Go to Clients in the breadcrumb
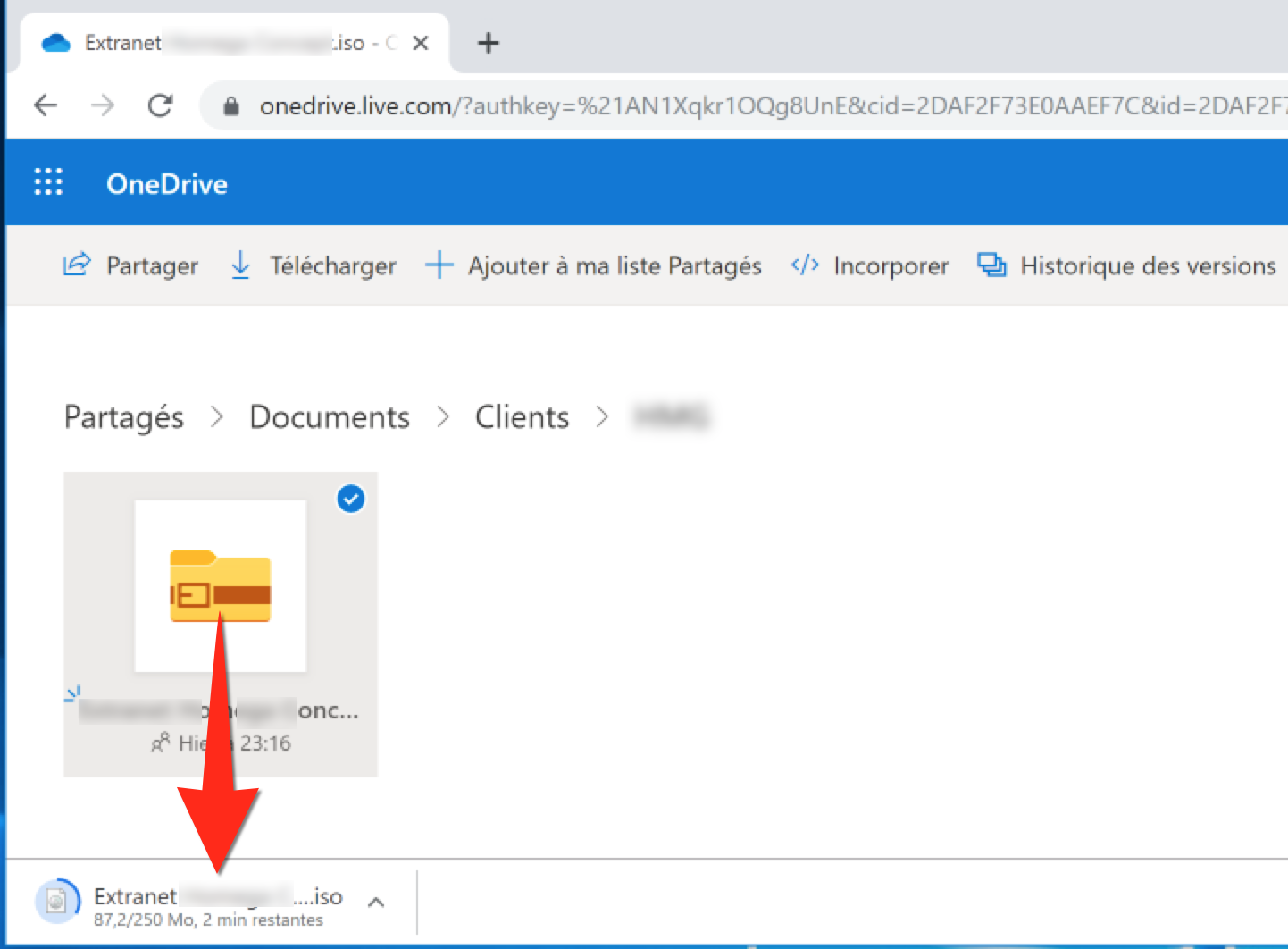The image size is (1288, 949). tap(522, 417)
